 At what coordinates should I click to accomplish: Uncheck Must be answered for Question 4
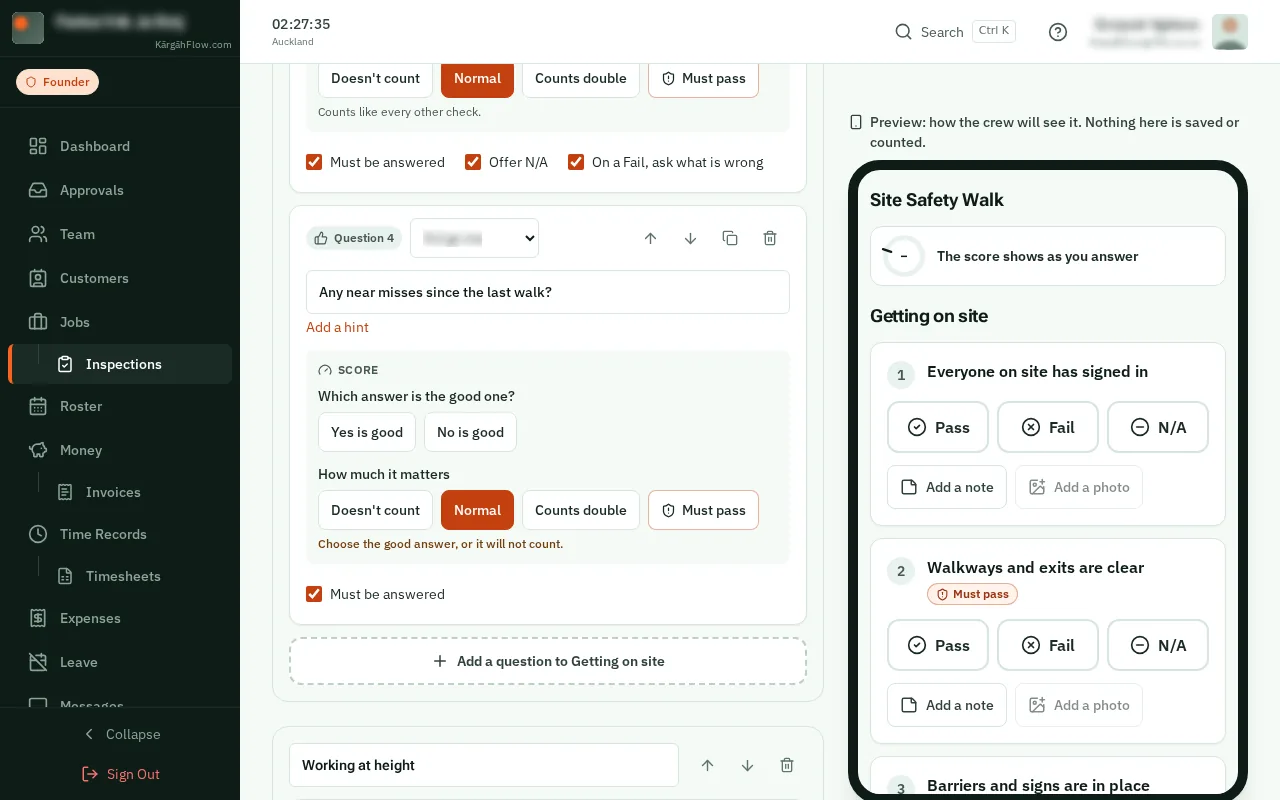[x=314, y=594]
